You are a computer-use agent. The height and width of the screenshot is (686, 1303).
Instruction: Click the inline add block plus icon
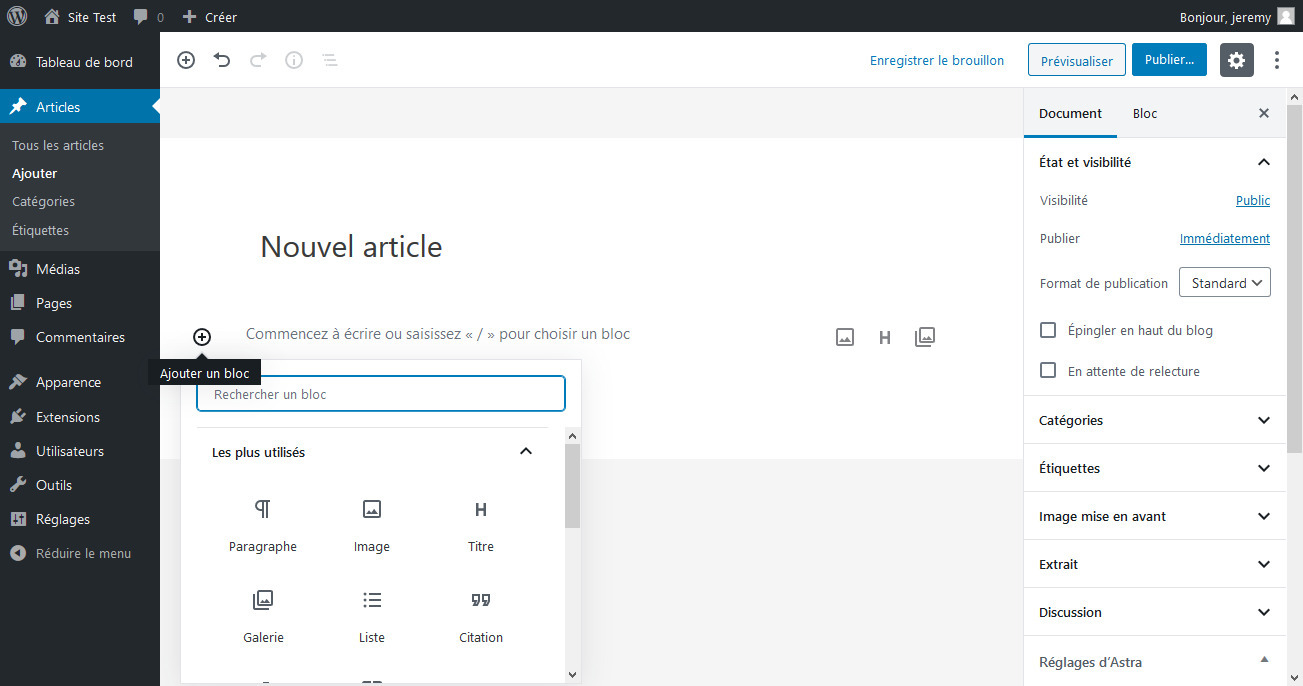pos(202,337)
